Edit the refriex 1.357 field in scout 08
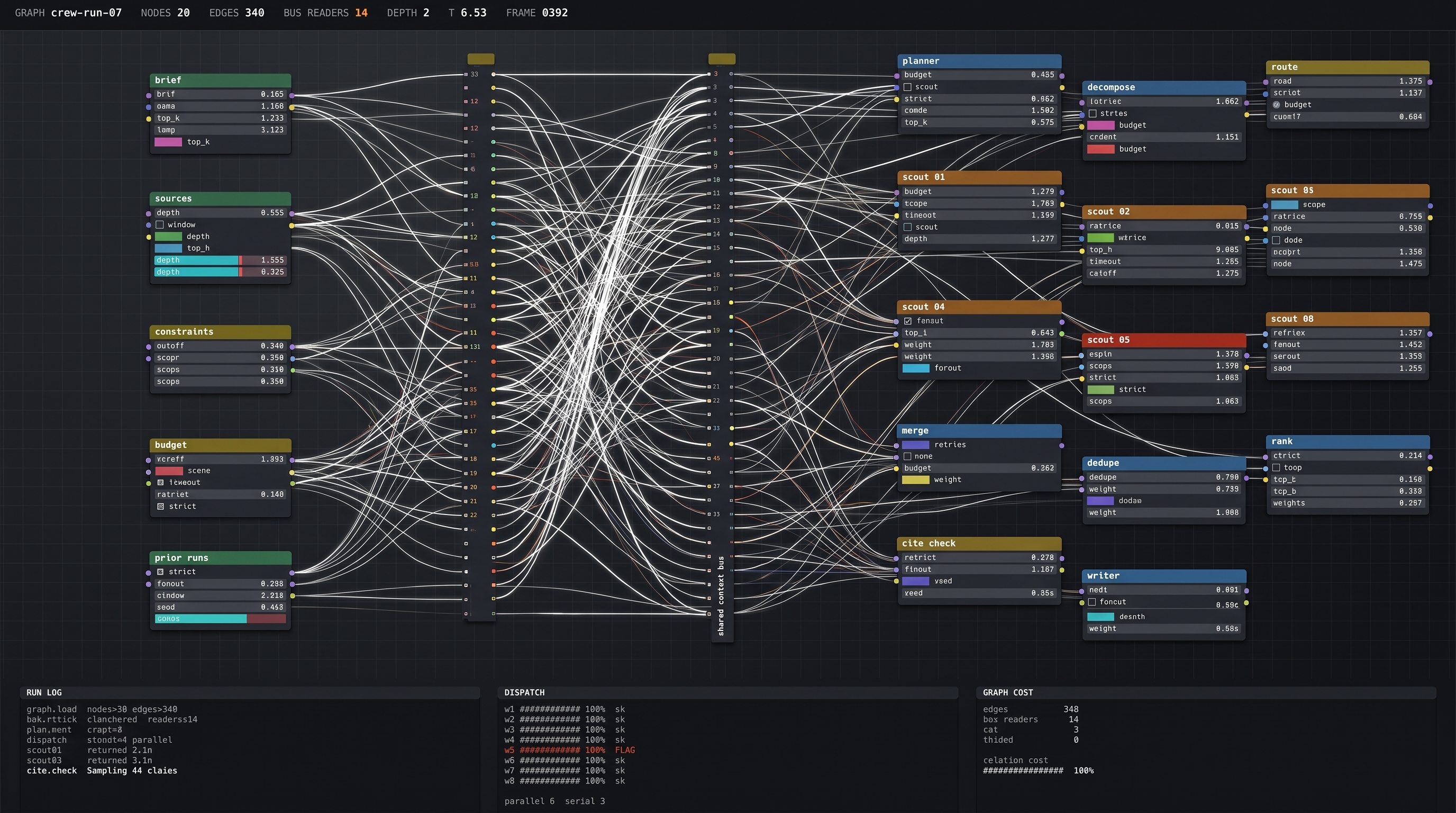The width and height of the screenshot is (1456, 813). pyautogui.click(x=1348, y=333)
